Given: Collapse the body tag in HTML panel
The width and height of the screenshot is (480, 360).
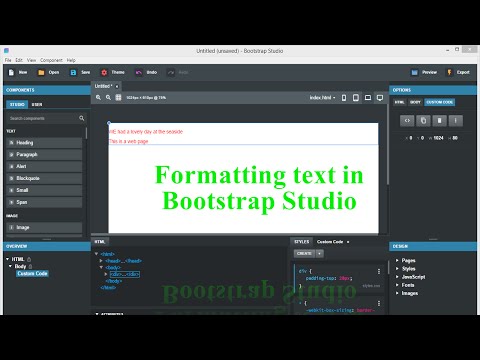Looking at the screenshot, I should click(101, 267).
